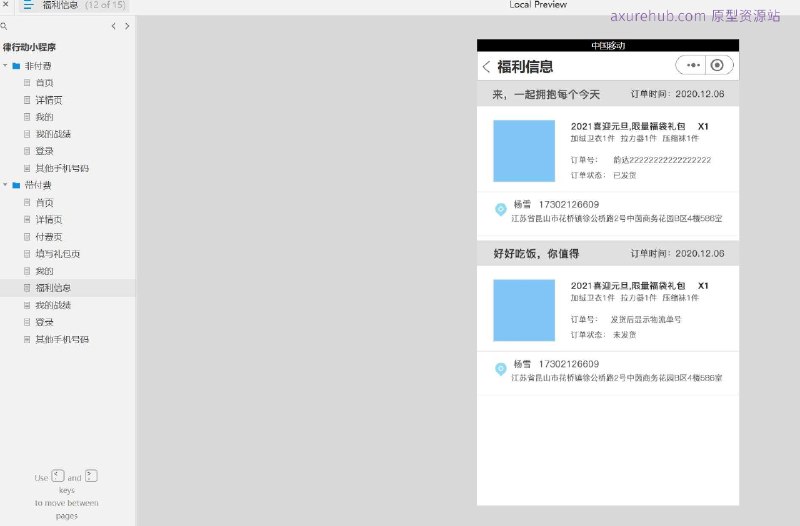Tap phone 17302126609 in first order

[569, 205]
